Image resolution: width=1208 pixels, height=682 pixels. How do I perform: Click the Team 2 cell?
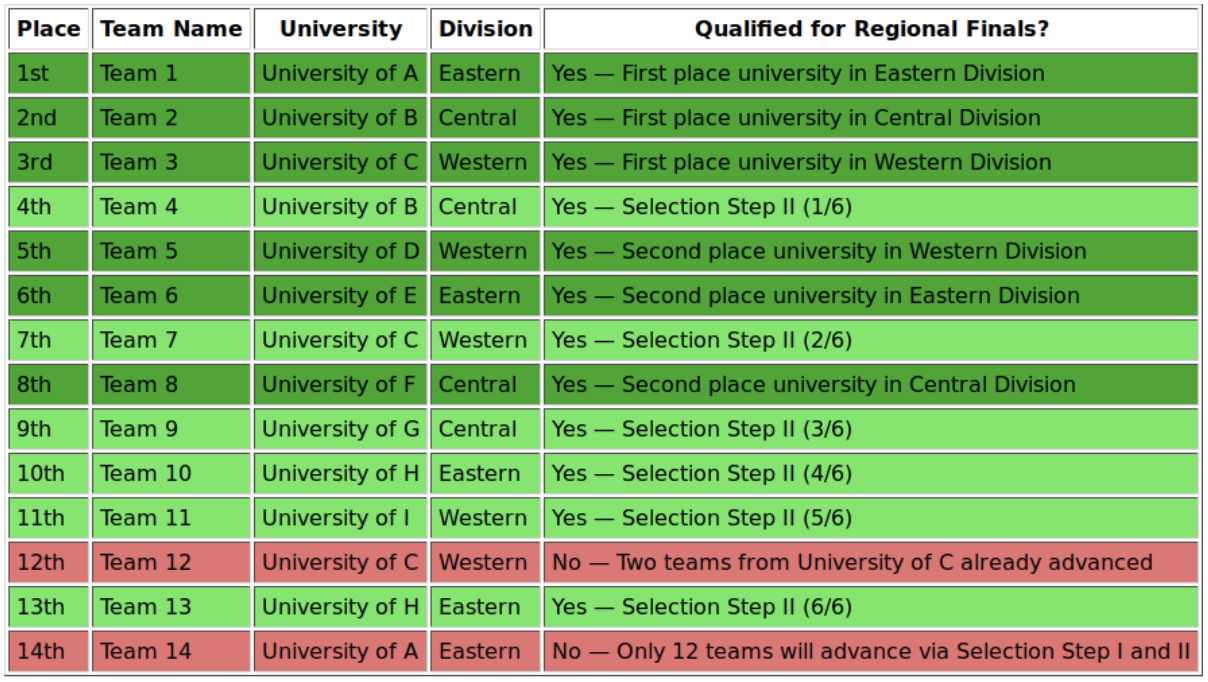click(x=171, y=118)
